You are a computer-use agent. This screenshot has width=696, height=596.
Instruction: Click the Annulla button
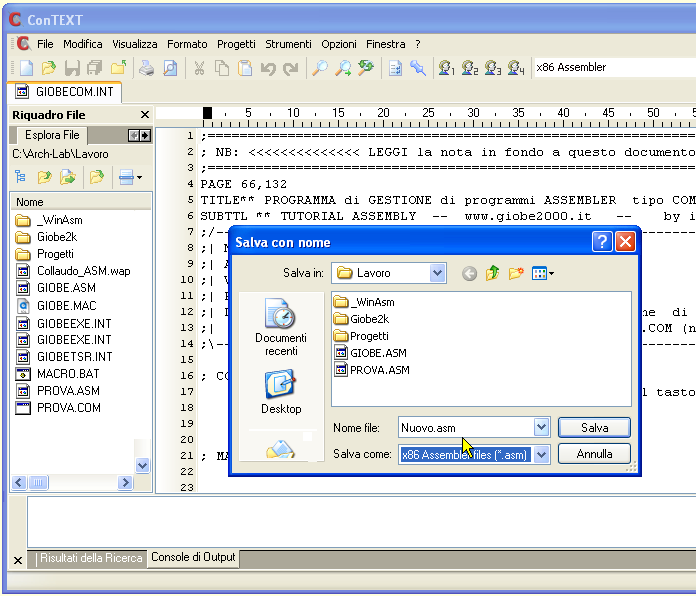tap(594, 454)
